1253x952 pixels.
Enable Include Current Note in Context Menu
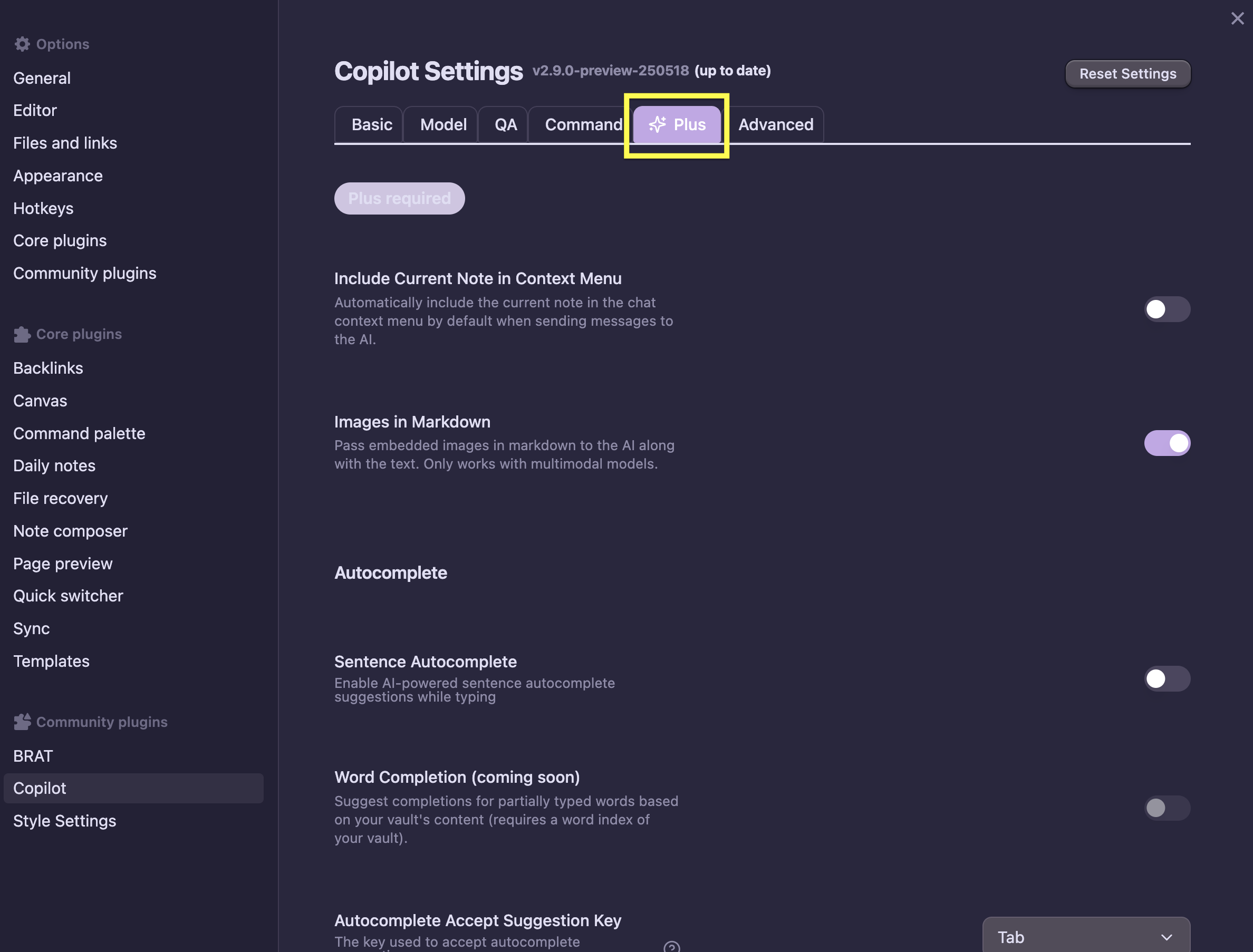click(x=1167, y=309)
